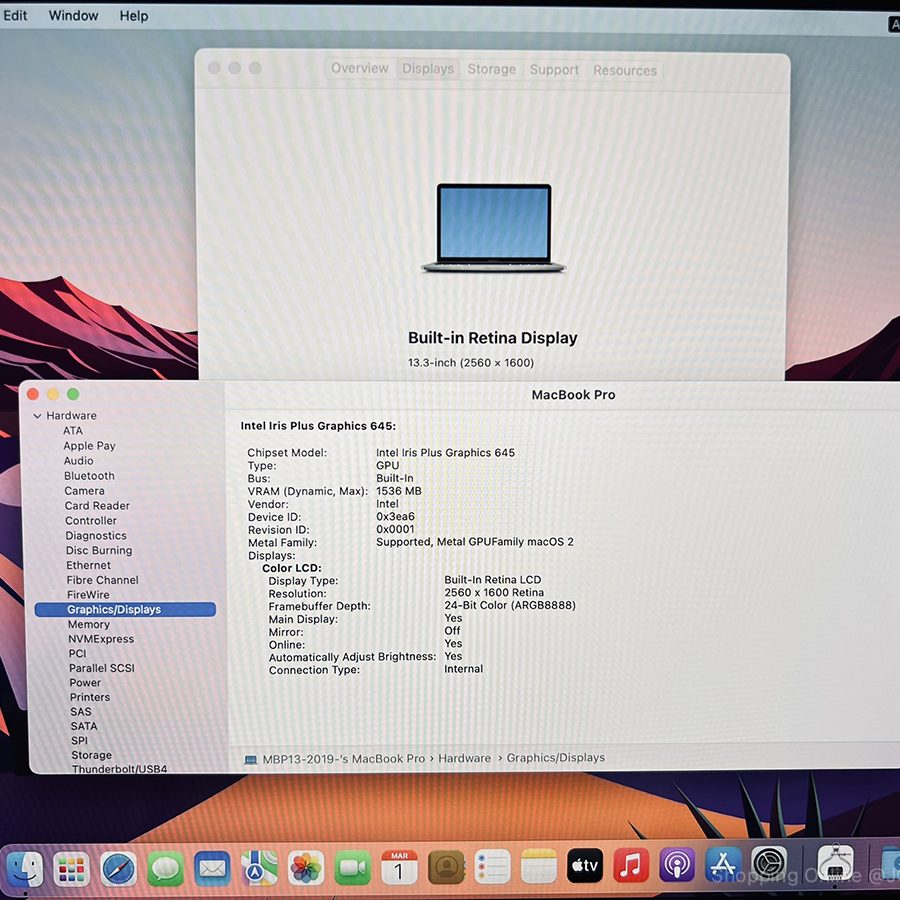Switch to the Overview tab

click(x=360, y=68)
